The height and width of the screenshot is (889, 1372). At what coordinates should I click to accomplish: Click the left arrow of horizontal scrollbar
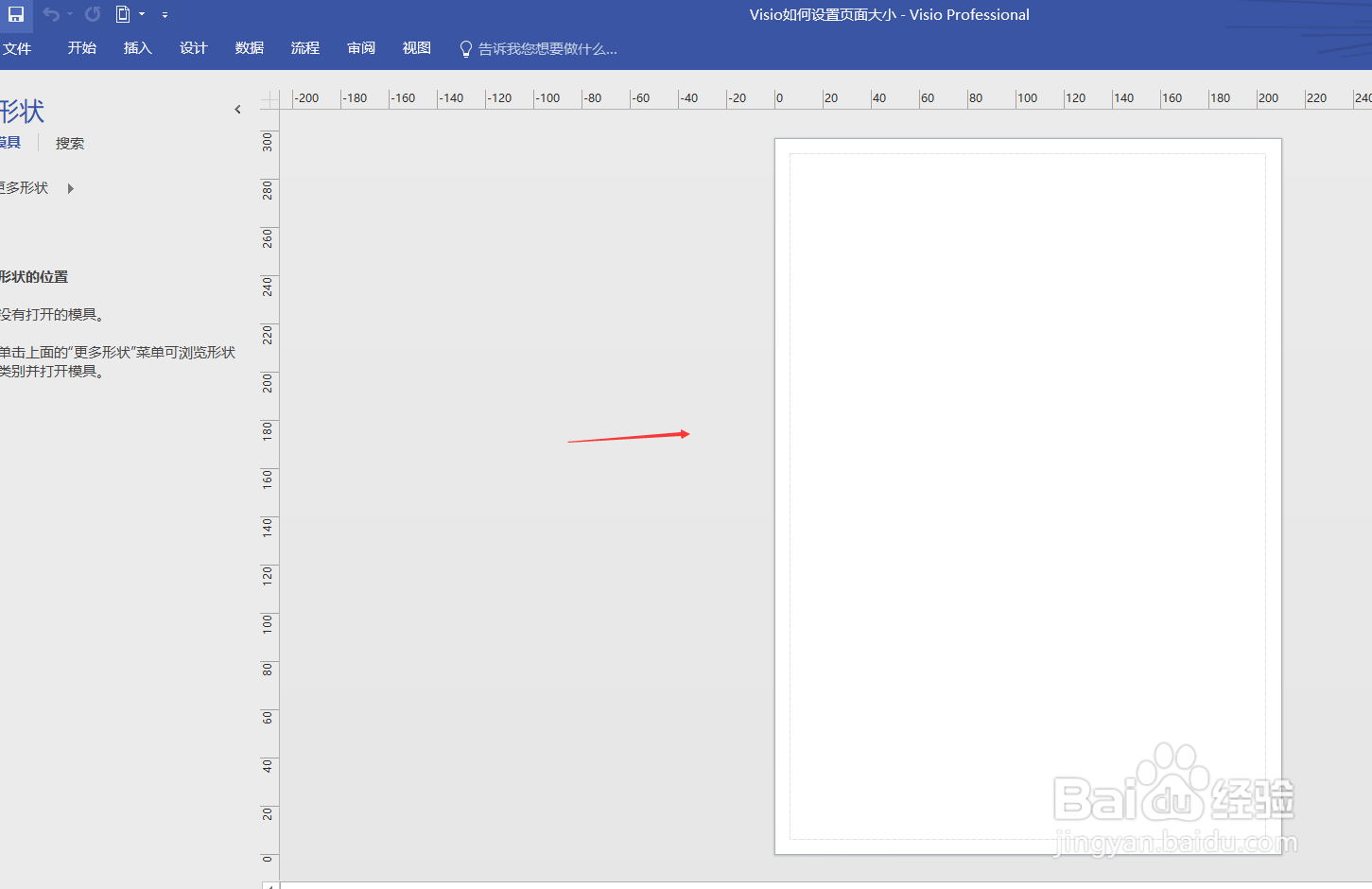[x=271, y=885]
